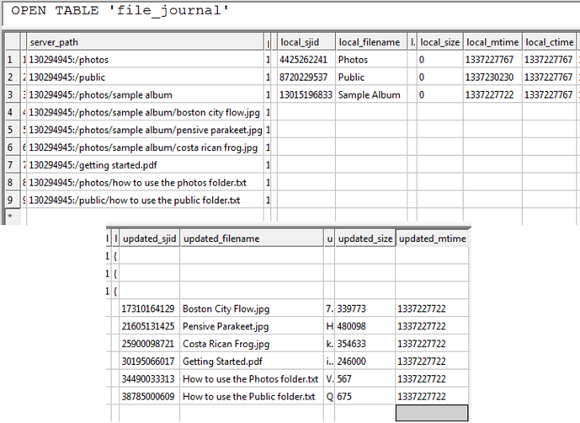Select the updated_mtime column header
Viewport: 580px width, 423px height.
coord(432,238)
